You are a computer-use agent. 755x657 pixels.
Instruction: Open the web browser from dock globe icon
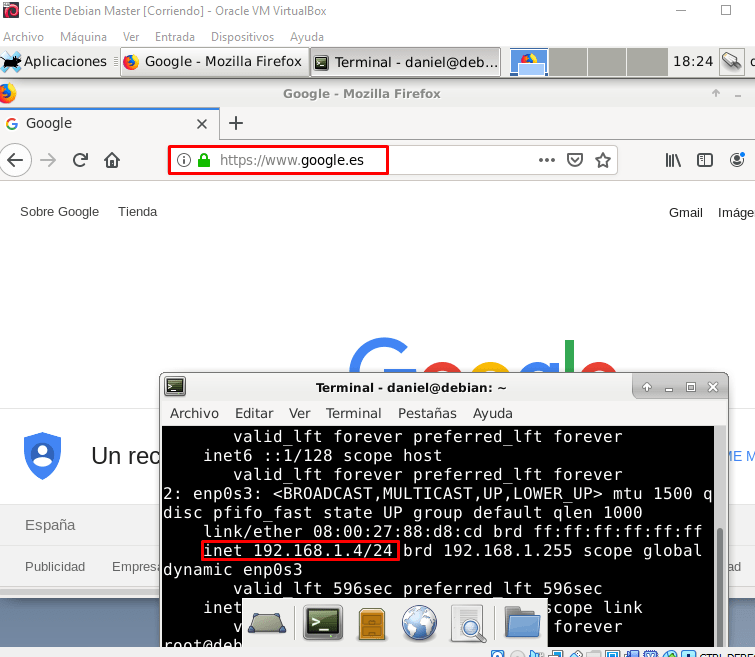click(x=419, y=623)
